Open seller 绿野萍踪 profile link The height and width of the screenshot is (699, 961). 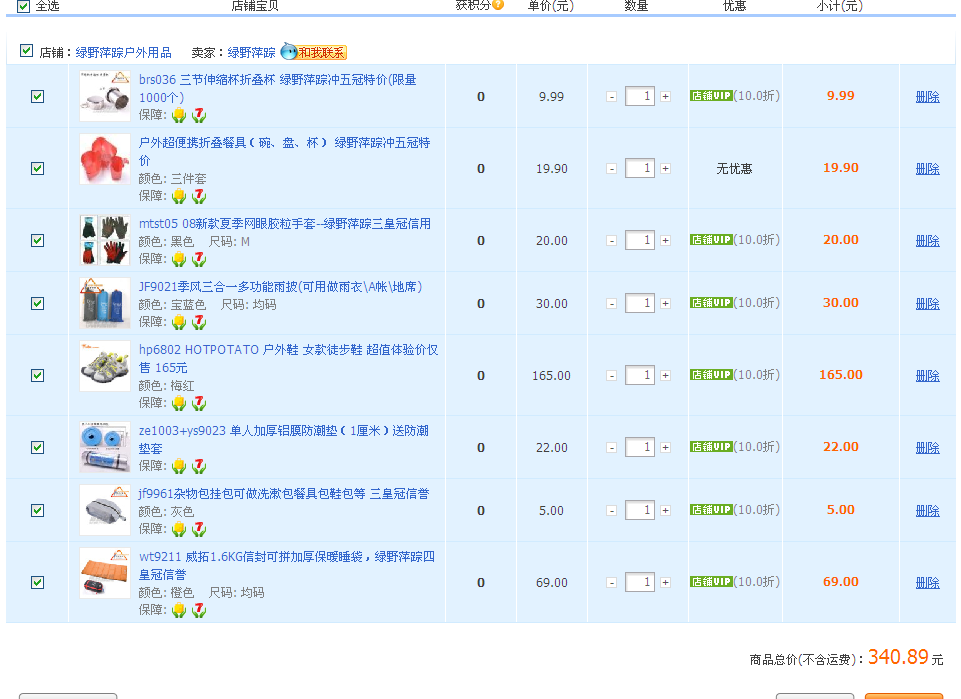point(251,53)
